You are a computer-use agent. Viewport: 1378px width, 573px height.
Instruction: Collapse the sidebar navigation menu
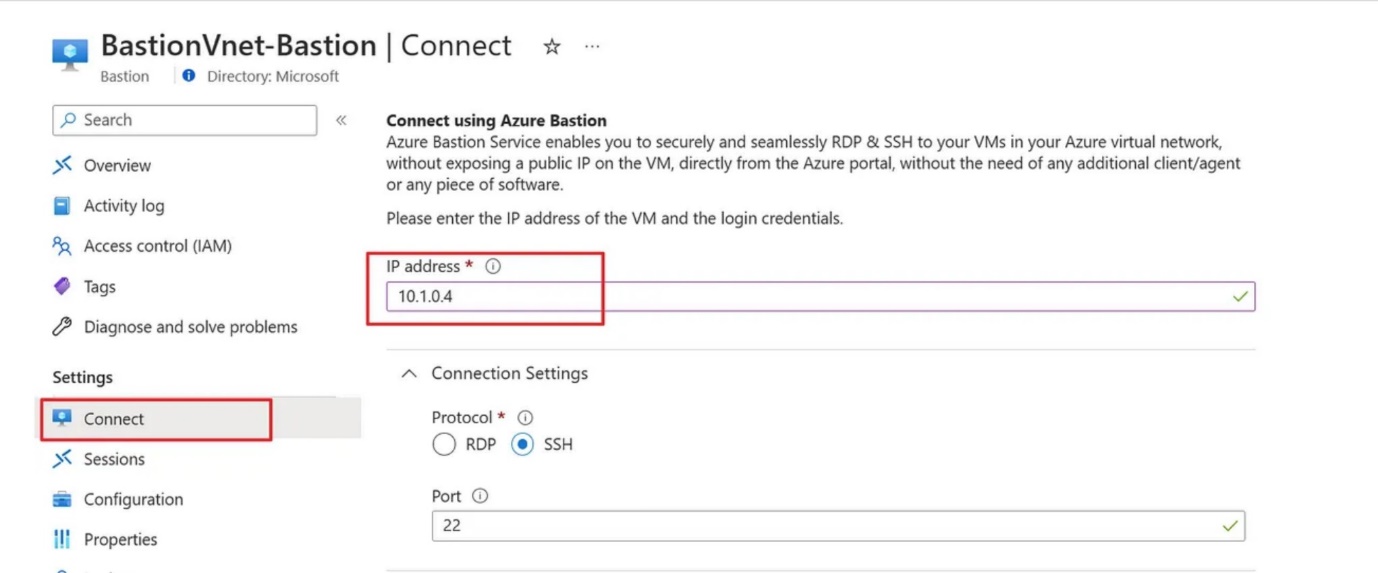tap(341, 120)
